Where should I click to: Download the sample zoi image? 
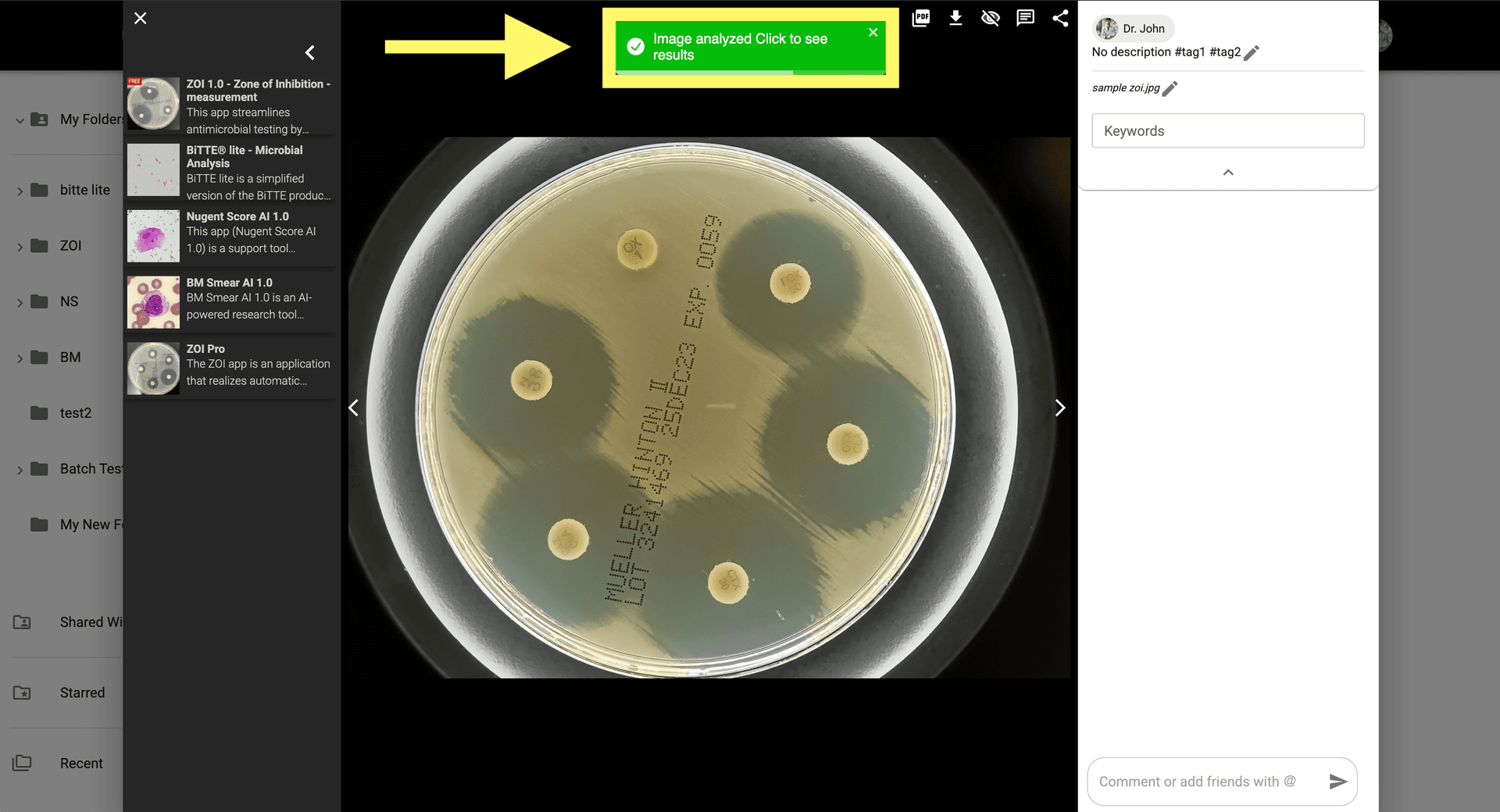coord(955,18)
